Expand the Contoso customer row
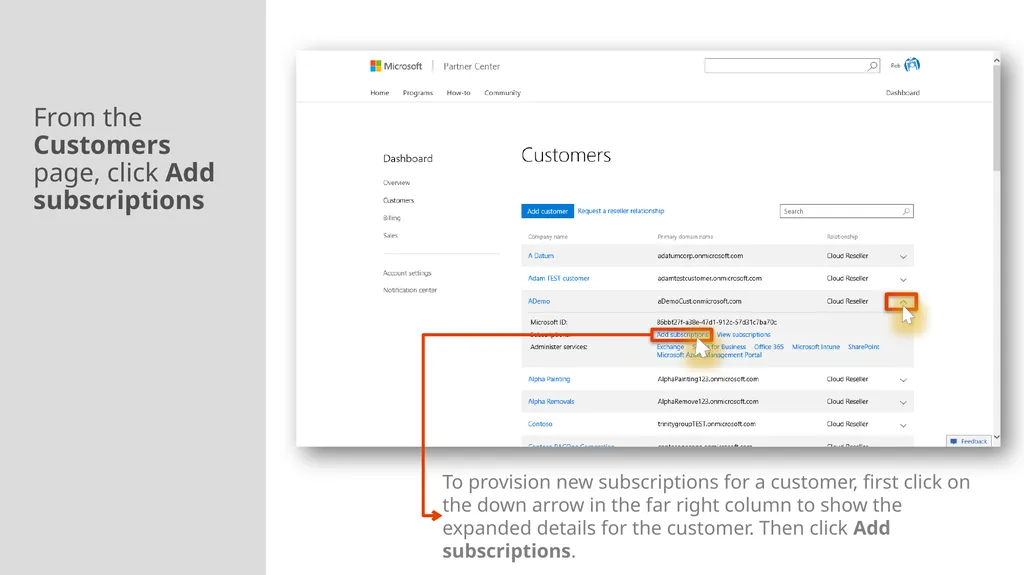 pos(903,425)
